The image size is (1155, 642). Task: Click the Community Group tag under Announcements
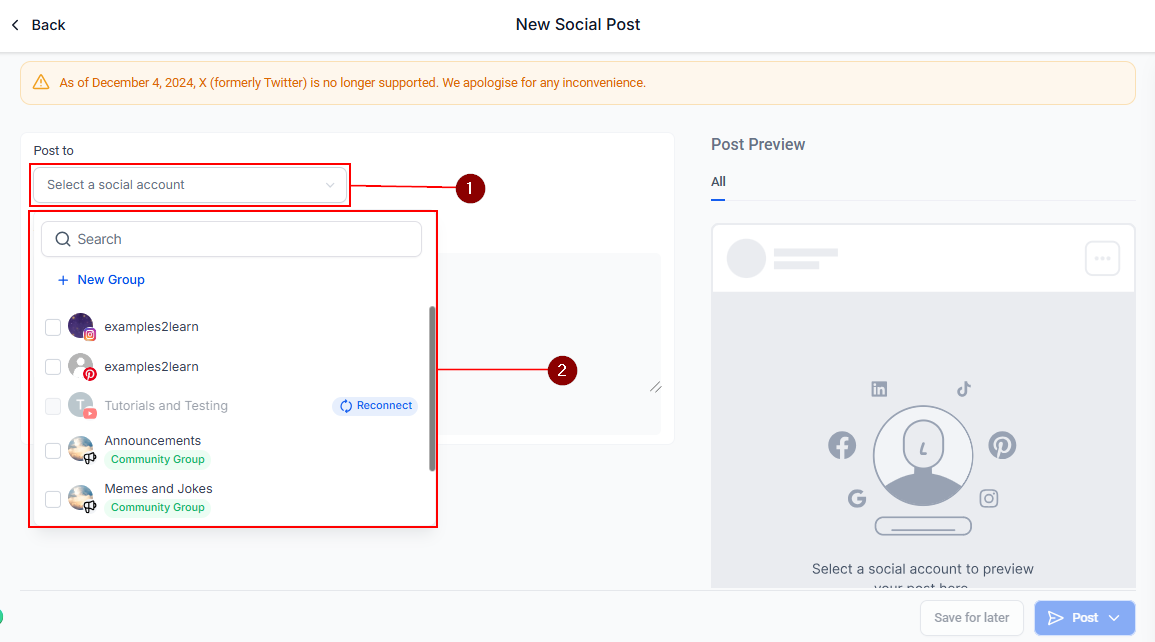coord(158,459)
